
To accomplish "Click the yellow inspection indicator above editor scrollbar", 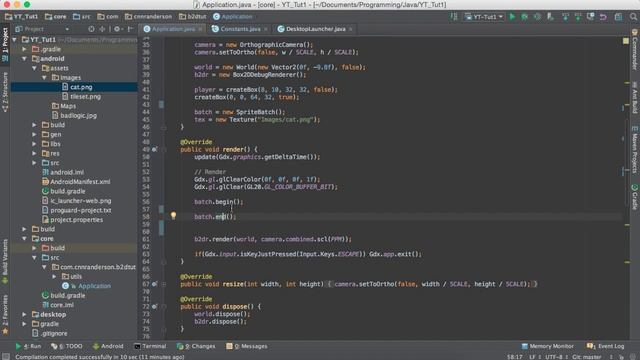I will pyautogui.click(x=626, y=41).
